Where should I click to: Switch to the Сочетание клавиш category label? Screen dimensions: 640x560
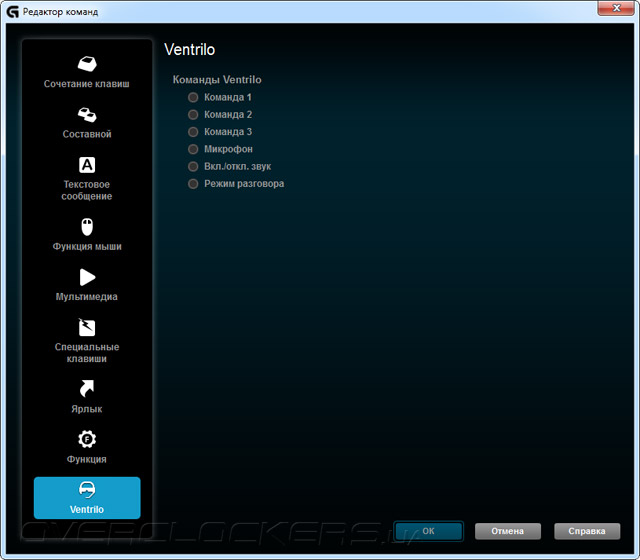click(x=87, y=84)
